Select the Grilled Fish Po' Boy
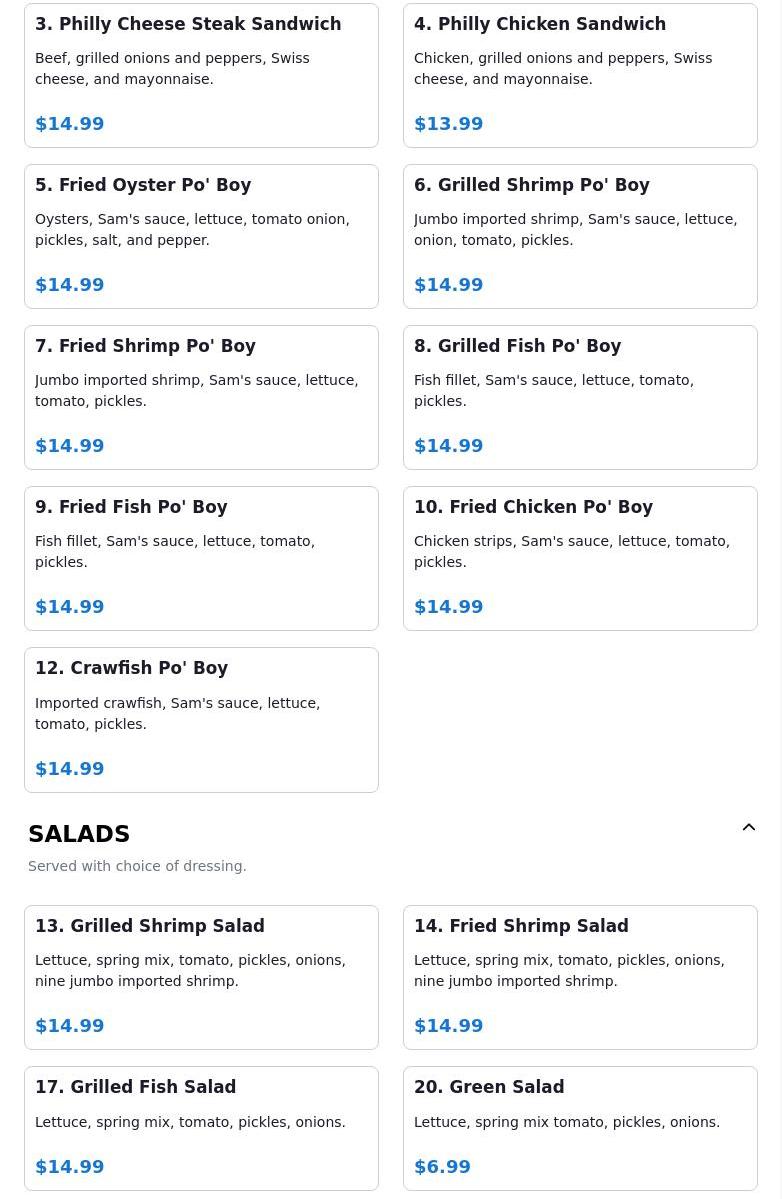 coord(580,398)
